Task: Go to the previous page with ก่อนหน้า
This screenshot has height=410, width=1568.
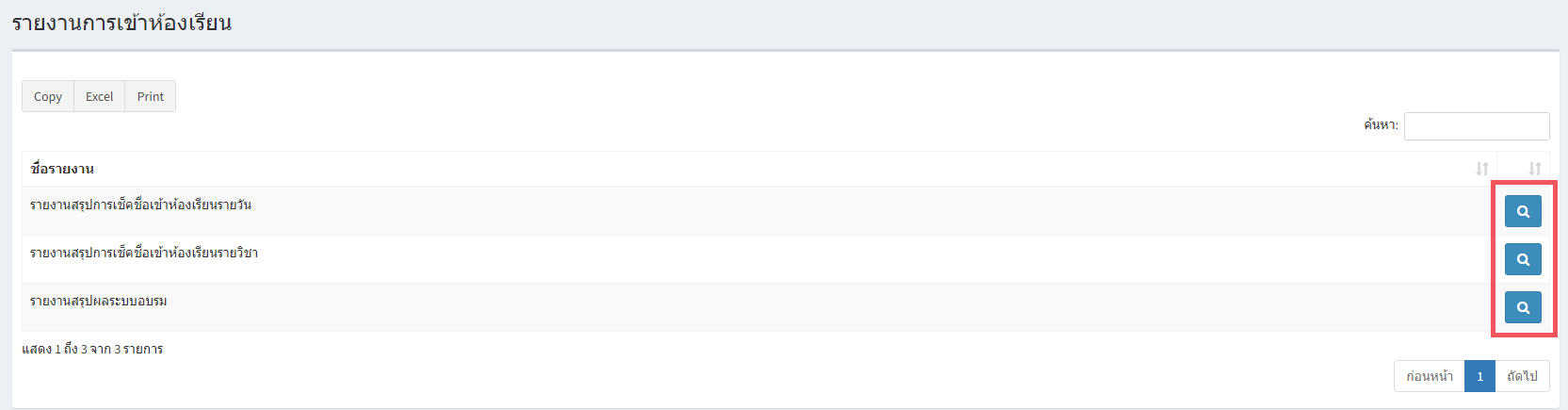Action: click(1430, 376)
